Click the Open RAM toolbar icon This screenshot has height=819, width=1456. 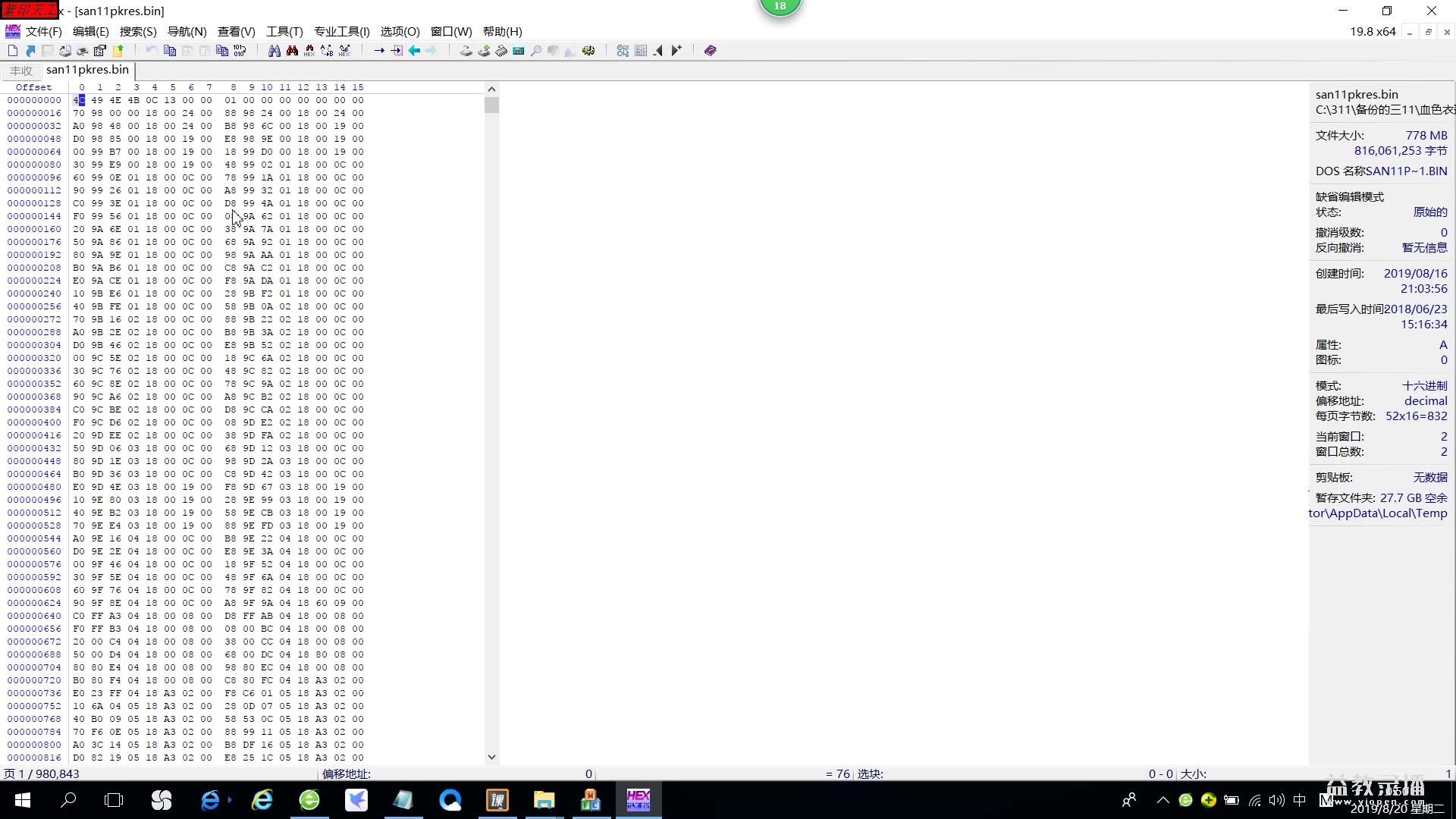[x=501, y=51]
